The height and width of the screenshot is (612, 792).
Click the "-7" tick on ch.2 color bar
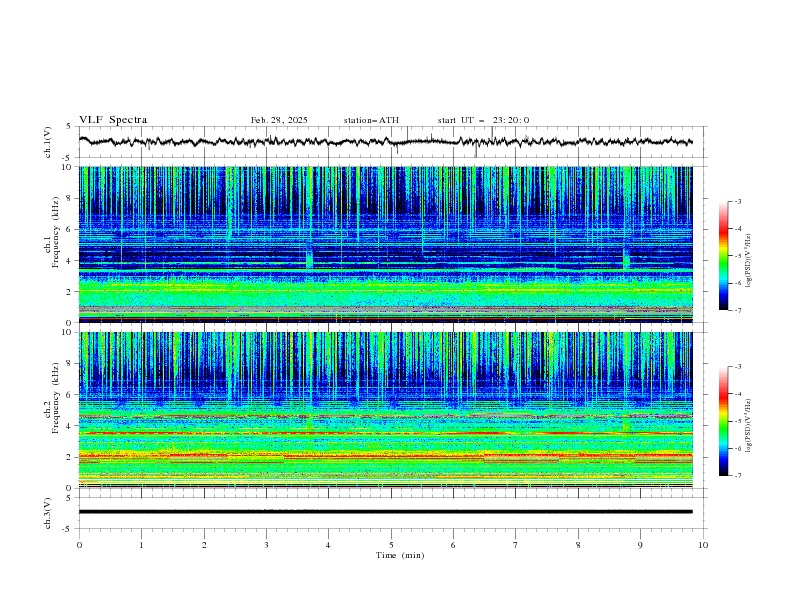737,476
